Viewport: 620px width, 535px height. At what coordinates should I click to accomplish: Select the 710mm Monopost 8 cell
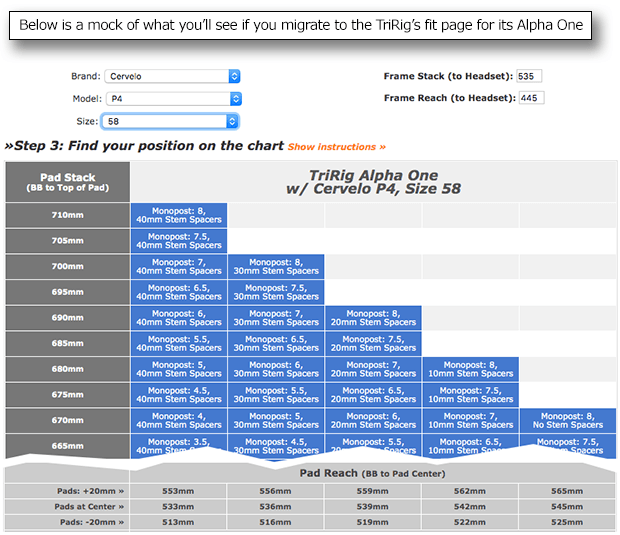tap(178, 215)
